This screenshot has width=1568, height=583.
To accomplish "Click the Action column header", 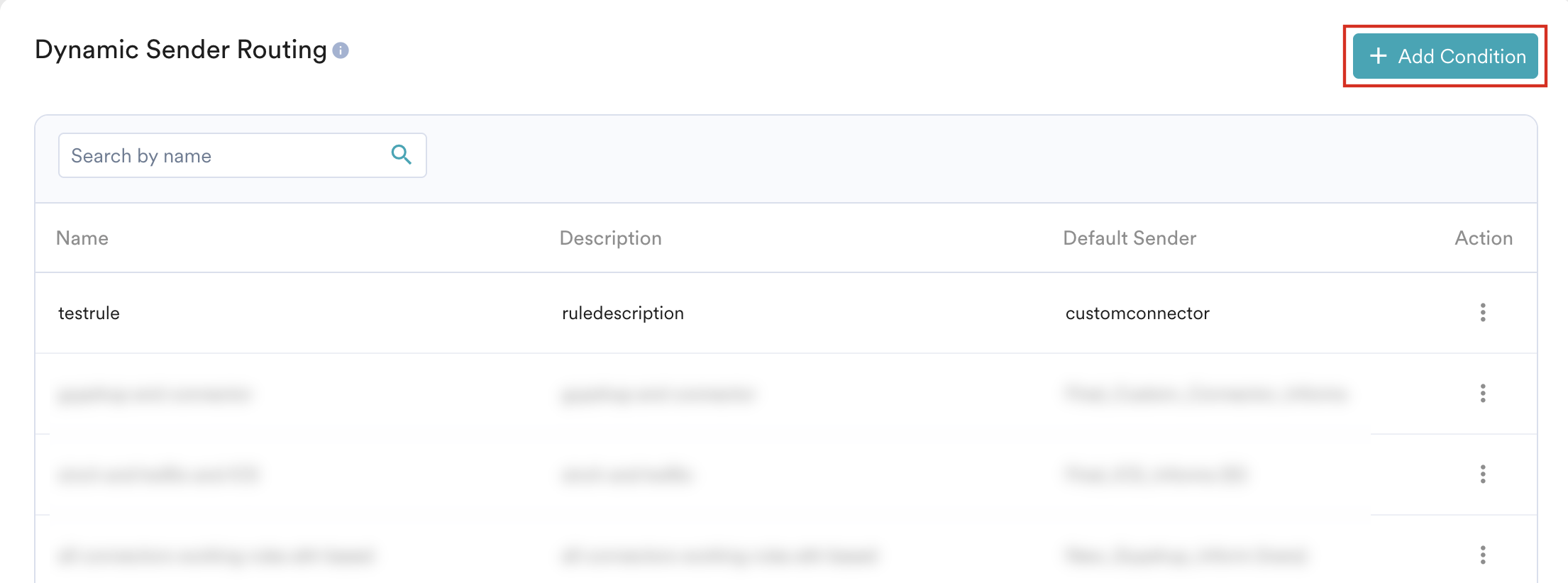I will 1484,238.
